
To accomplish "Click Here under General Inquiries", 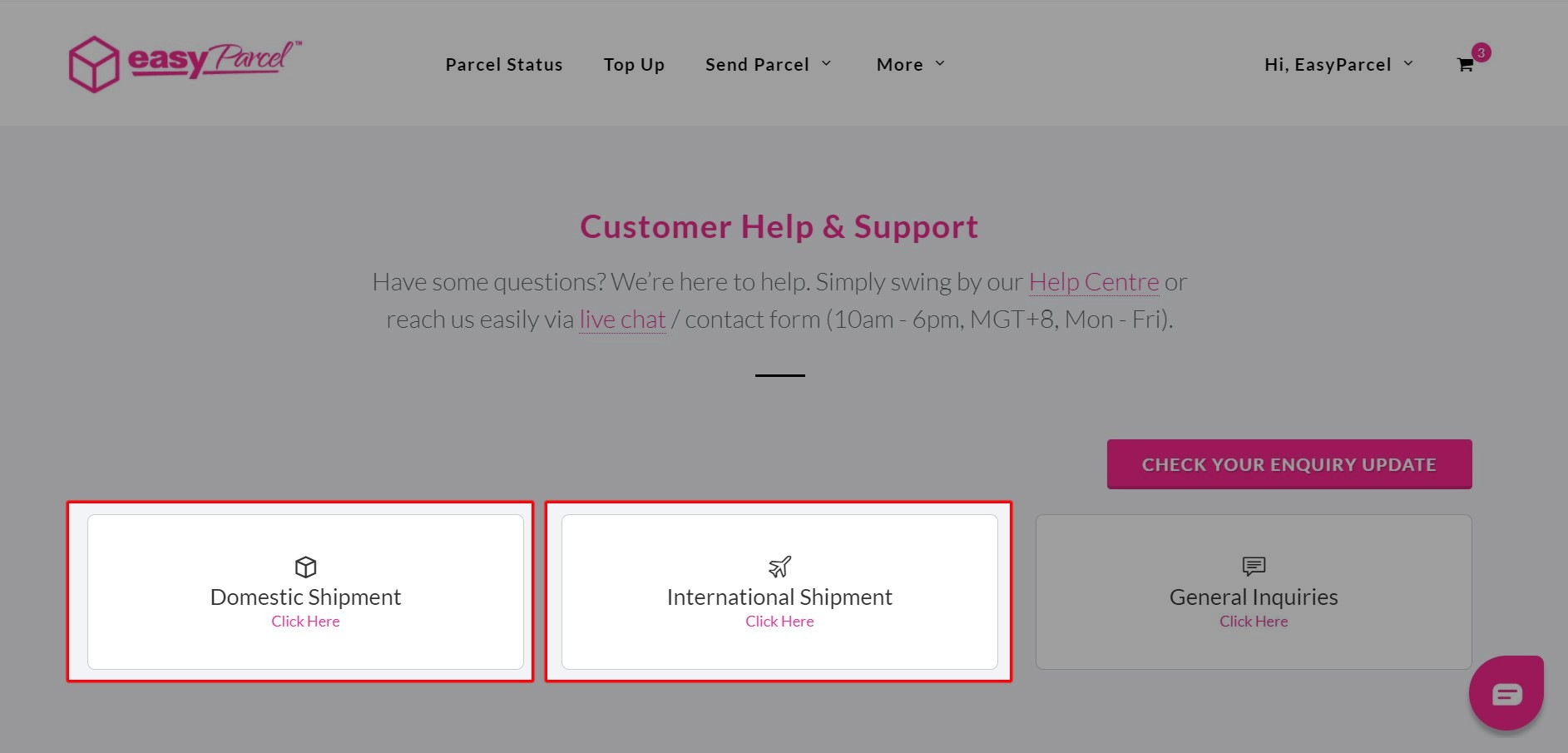I will tap(1253, 621).
